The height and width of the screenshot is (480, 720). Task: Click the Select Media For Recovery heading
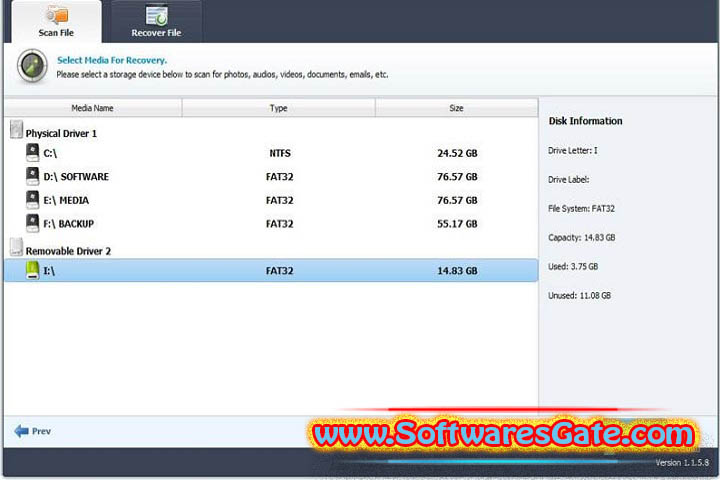point(112,60)
